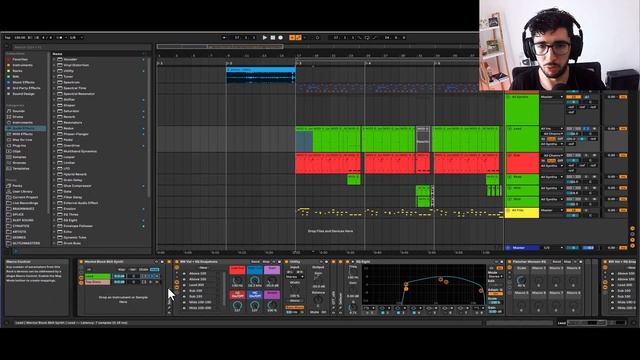Select the Lead track header

tap(522, 139)
